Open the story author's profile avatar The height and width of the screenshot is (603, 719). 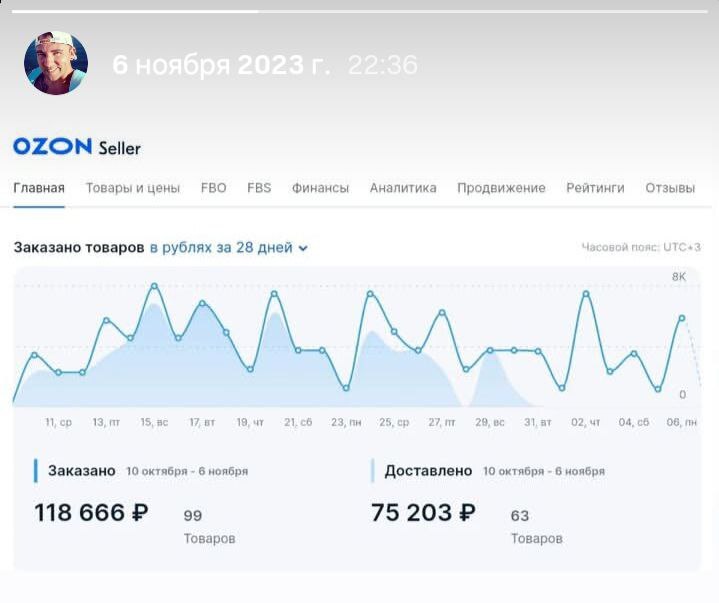click(x=56, y=63)
